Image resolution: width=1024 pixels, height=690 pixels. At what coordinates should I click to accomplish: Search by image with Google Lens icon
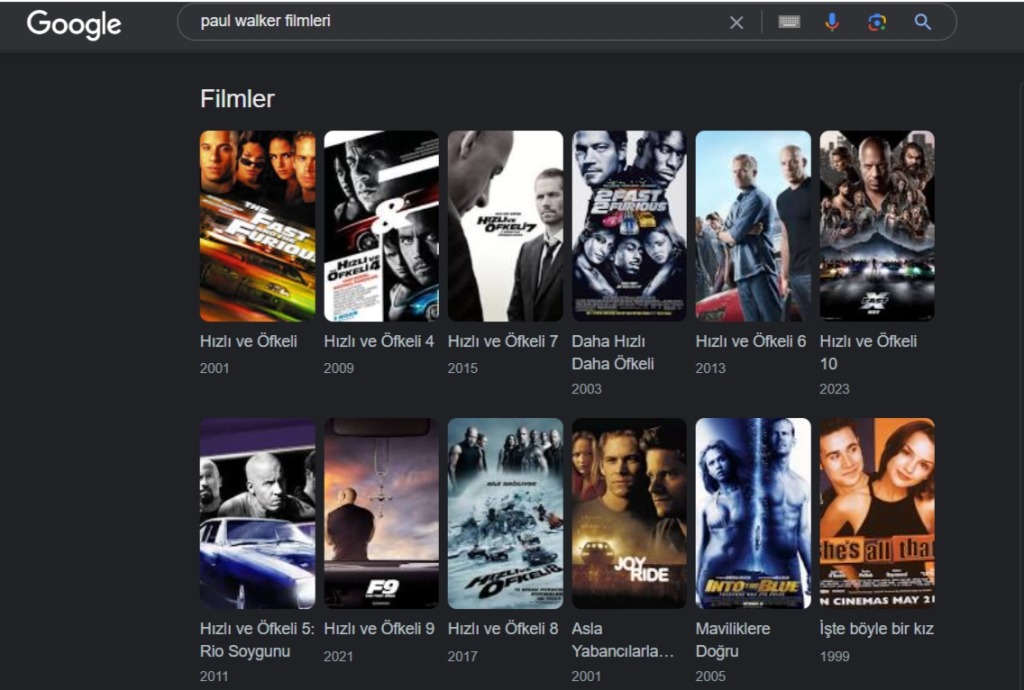[x=877, y=22]
